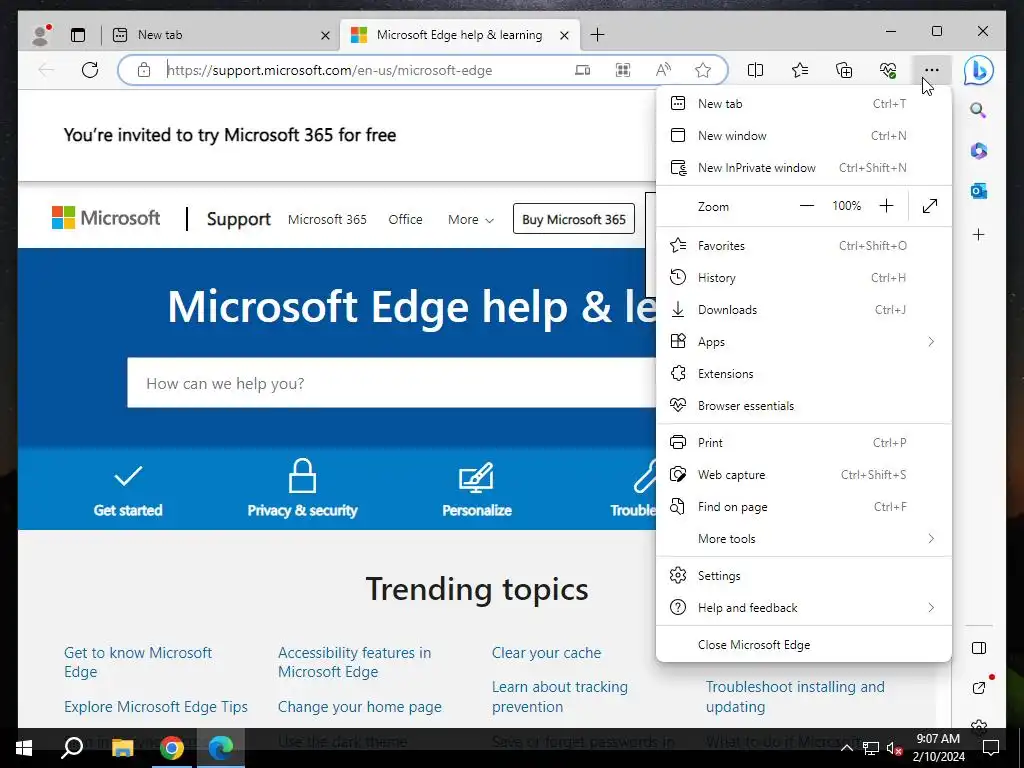Open Change your home page link

point(360,707)
